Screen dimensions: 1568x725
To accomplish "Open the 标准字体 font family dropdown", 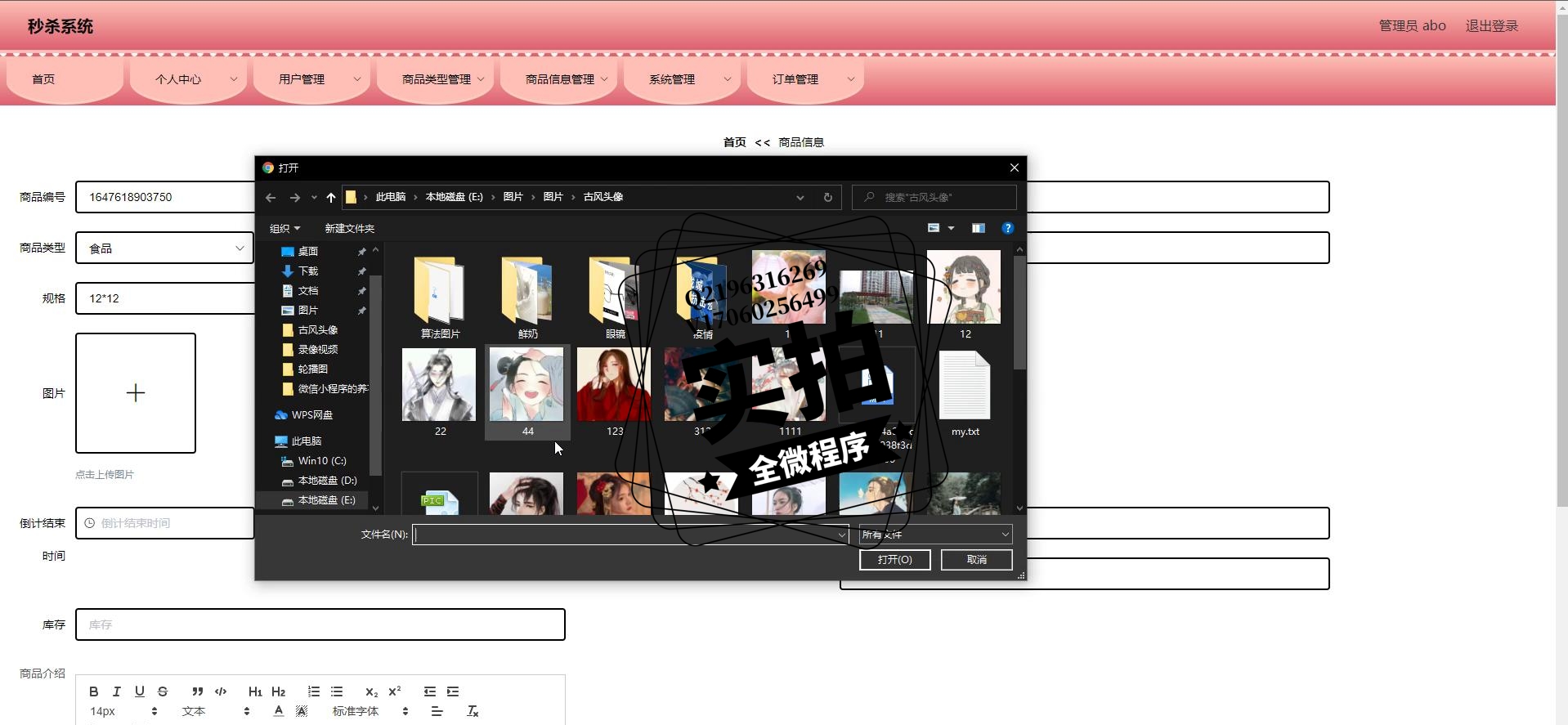I will click(370, 711).
